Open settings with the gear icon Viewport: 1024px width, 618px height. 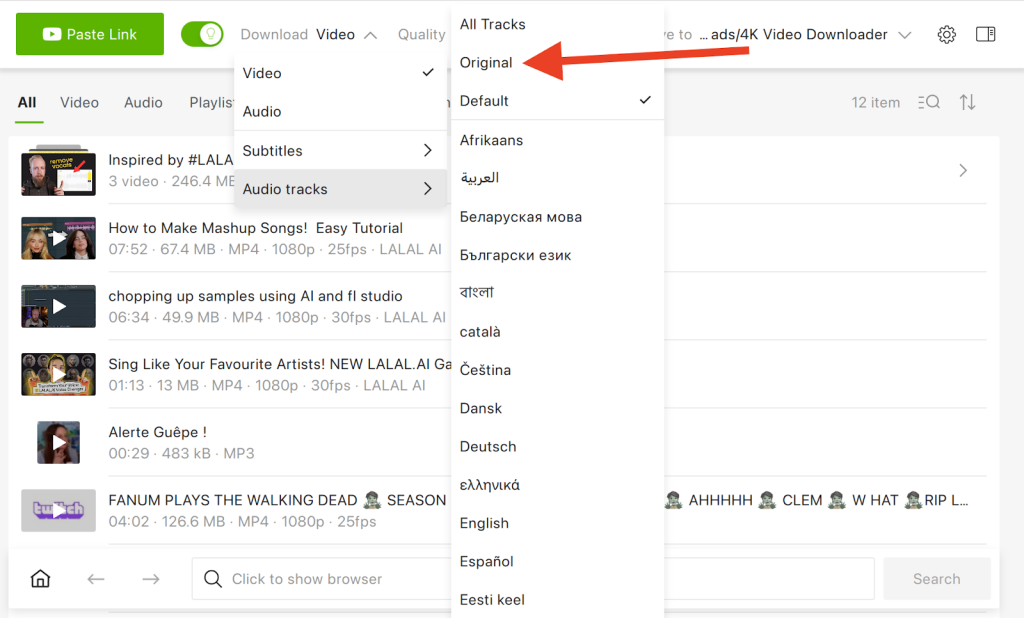coord(946,35)
